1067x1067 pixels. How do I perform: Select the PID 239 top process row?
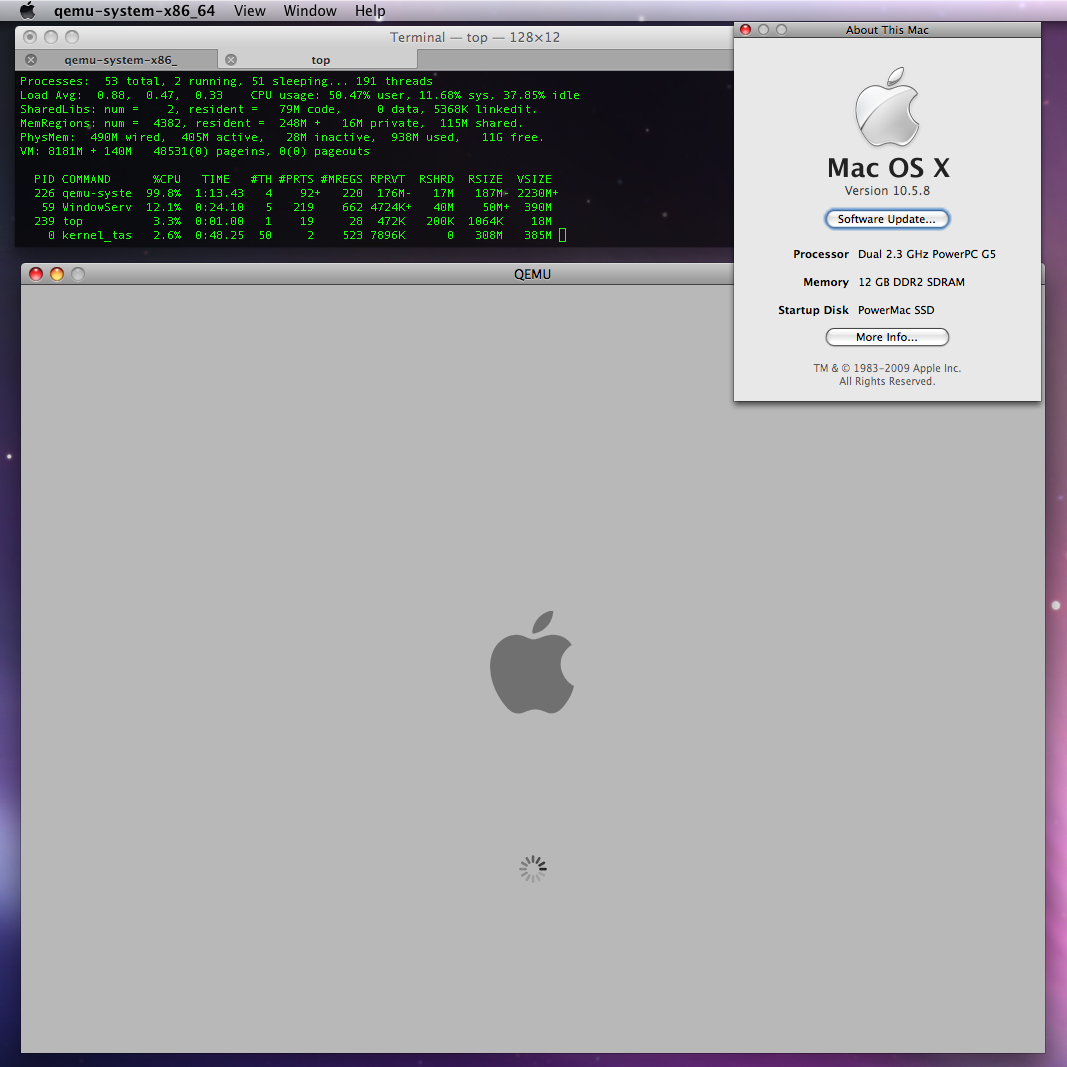pyautogui.click(x=292, y=221)
